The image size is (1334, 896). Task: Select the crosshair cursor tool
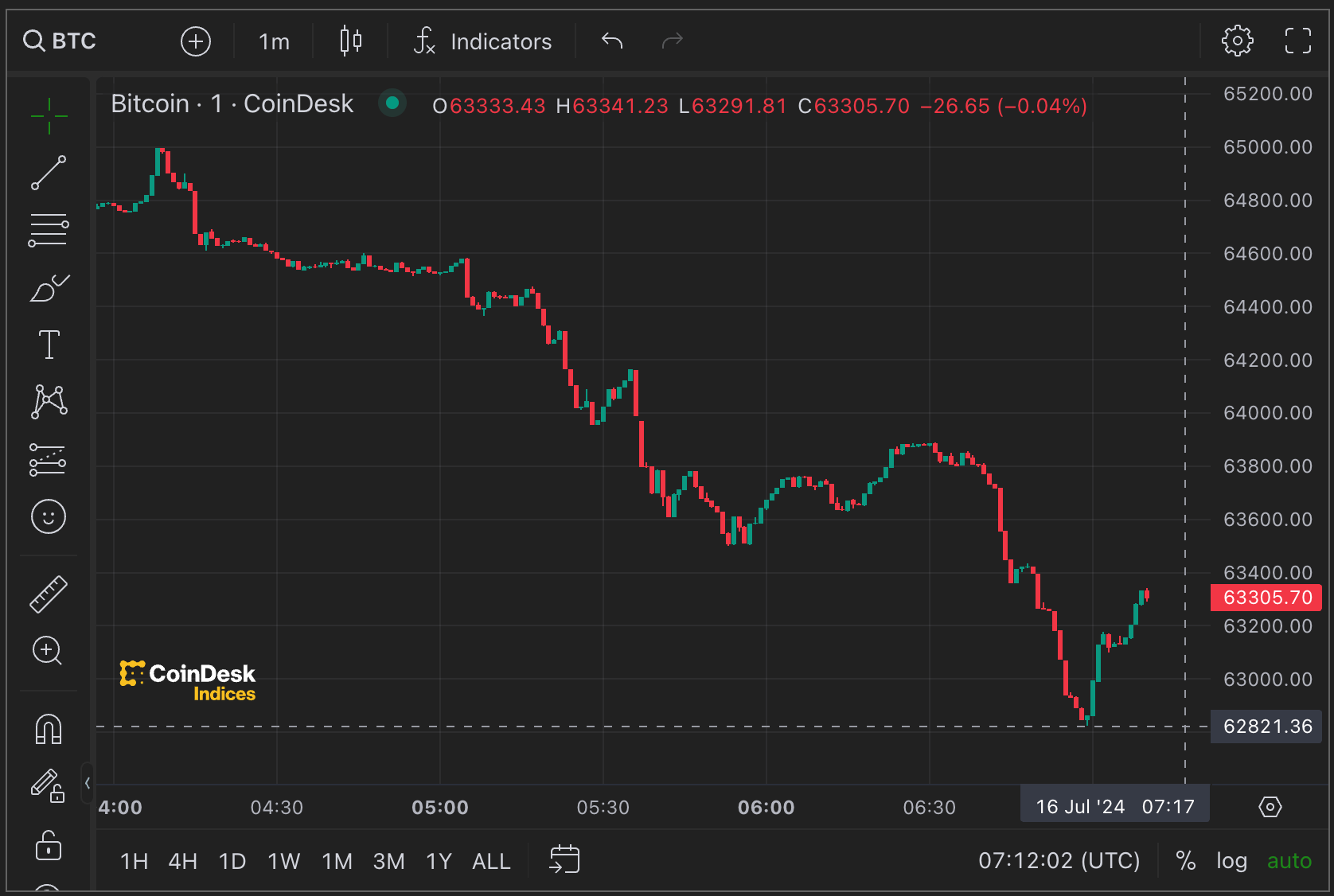coord(49,116)
